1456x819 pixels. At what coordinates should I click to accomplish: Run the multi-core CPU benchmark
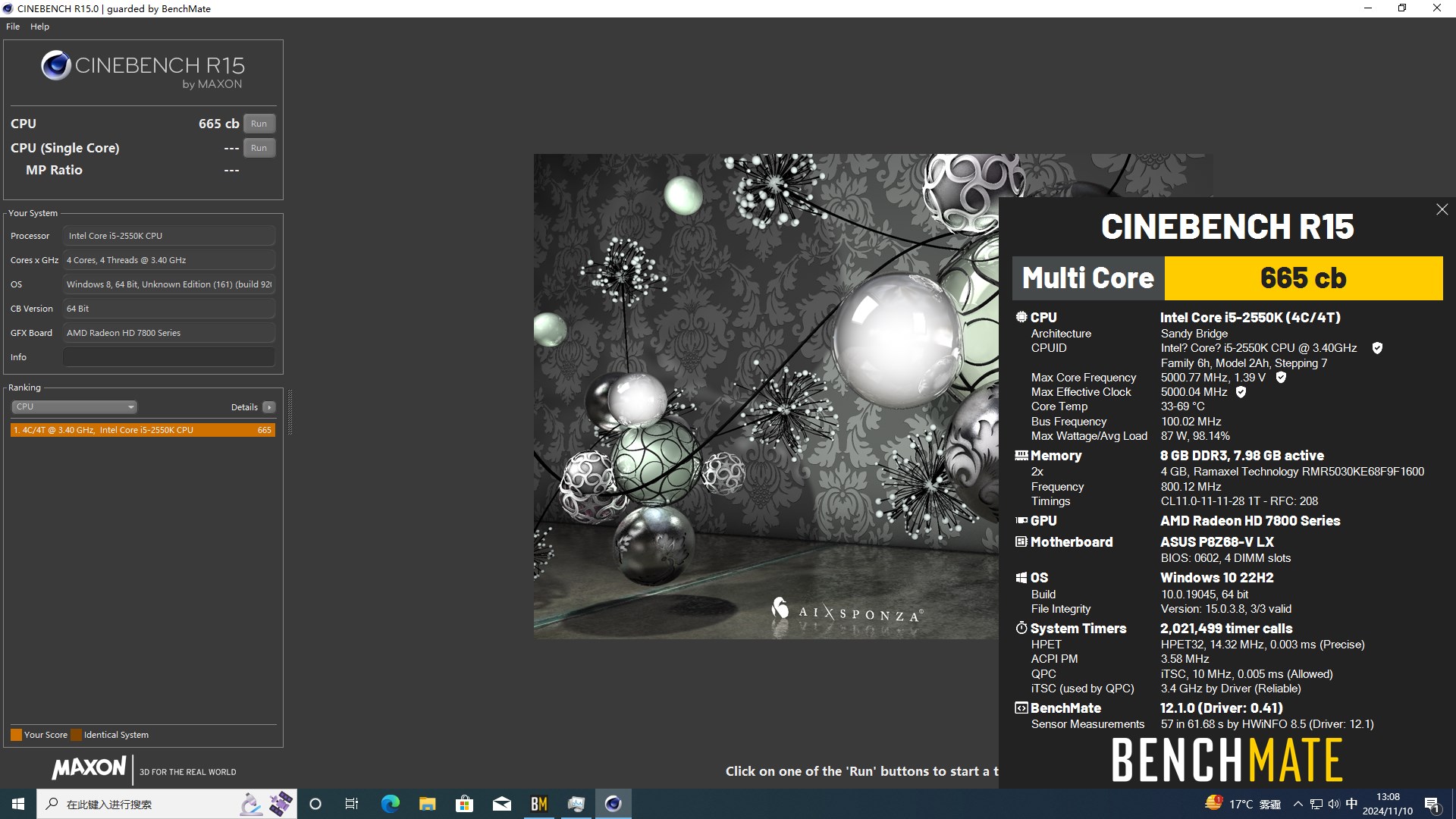pyautogui.click(x=259, y=124)
